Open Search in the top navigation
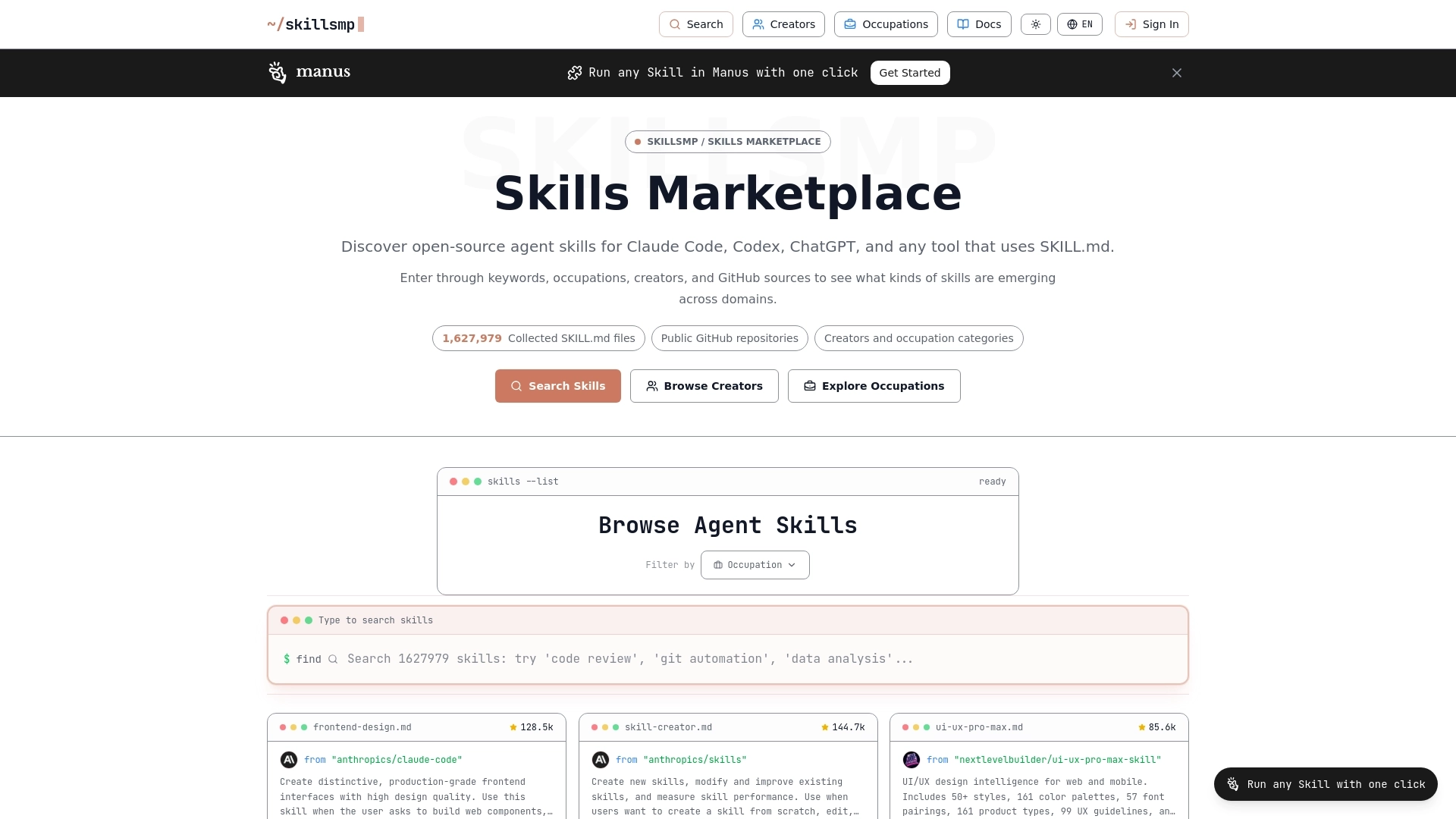 coord(696,24)
